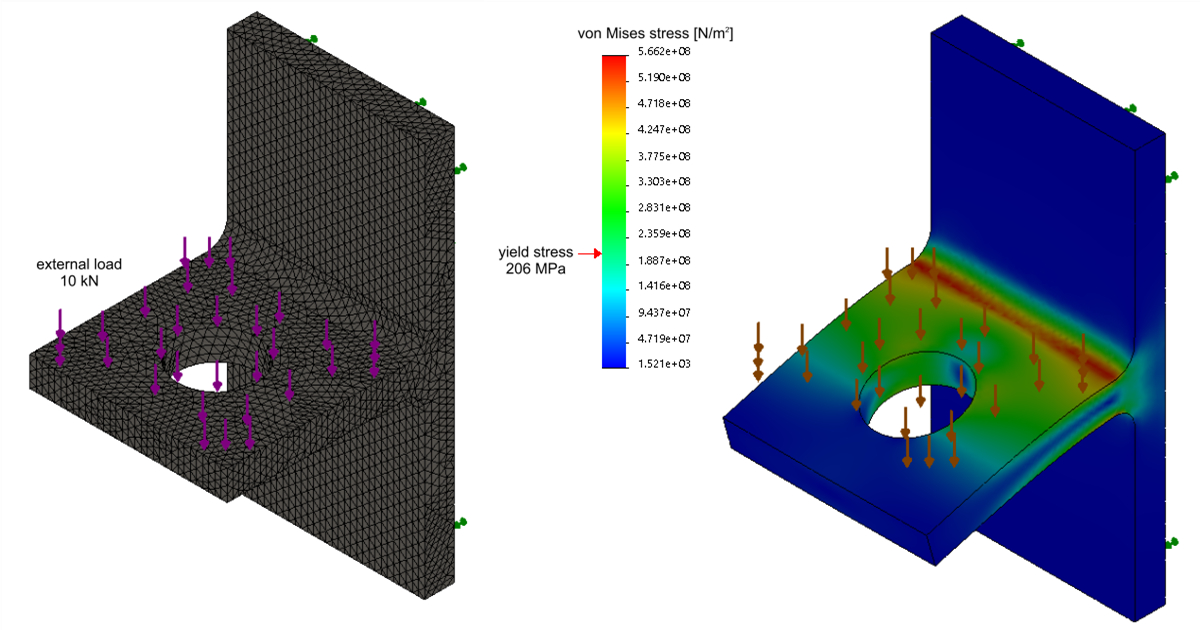Click the von Mises stress legend title
The image size is (1200, 630).
[656, 34]
